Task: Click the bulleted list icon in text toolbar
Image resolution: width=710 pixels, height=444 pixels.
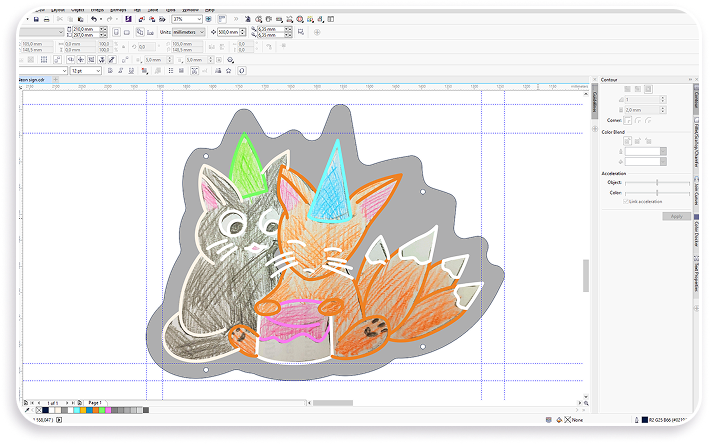Action: click(x=171, y=71)
